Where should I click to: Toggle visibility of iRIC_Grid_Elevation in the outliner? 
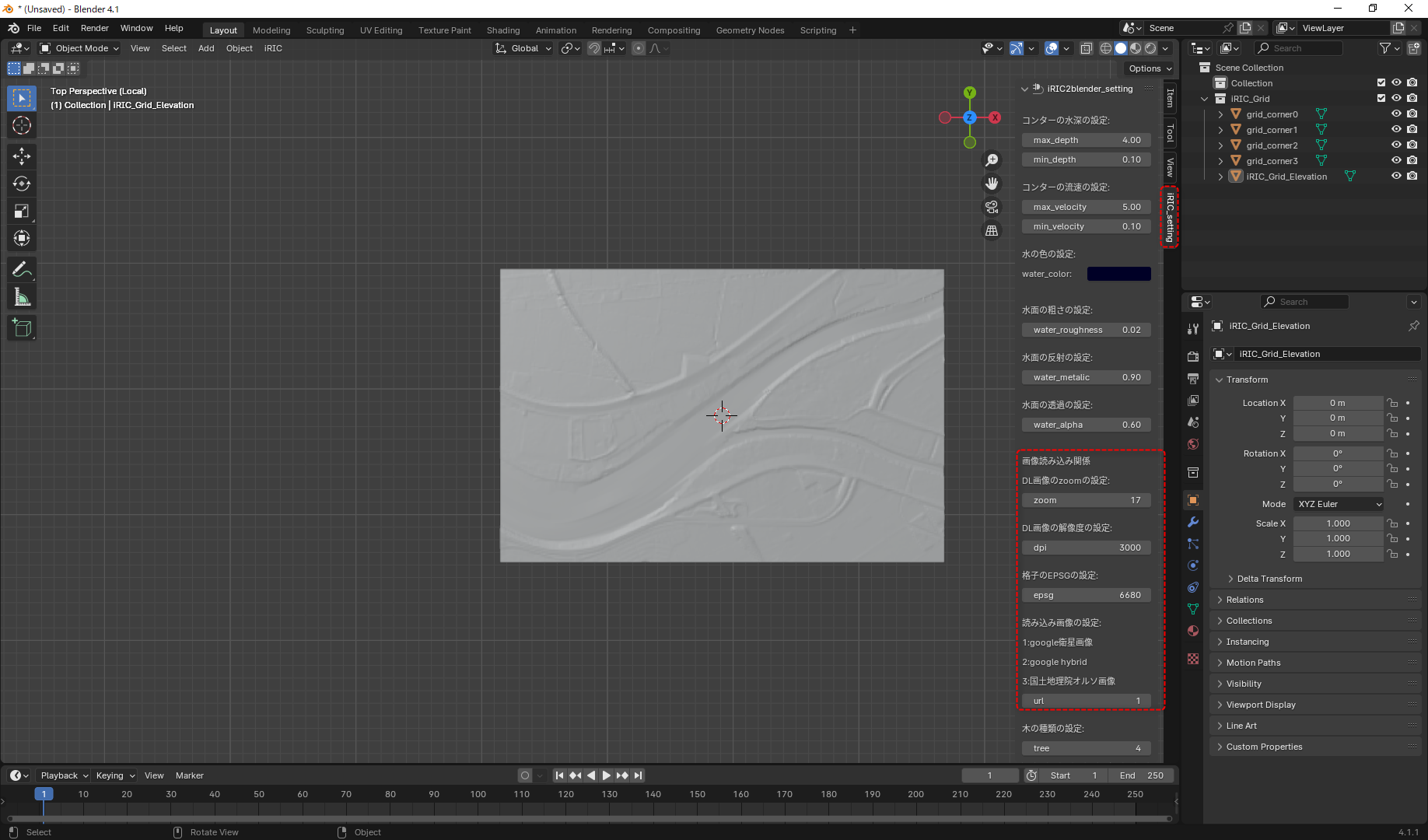[x=1396, y=177]
